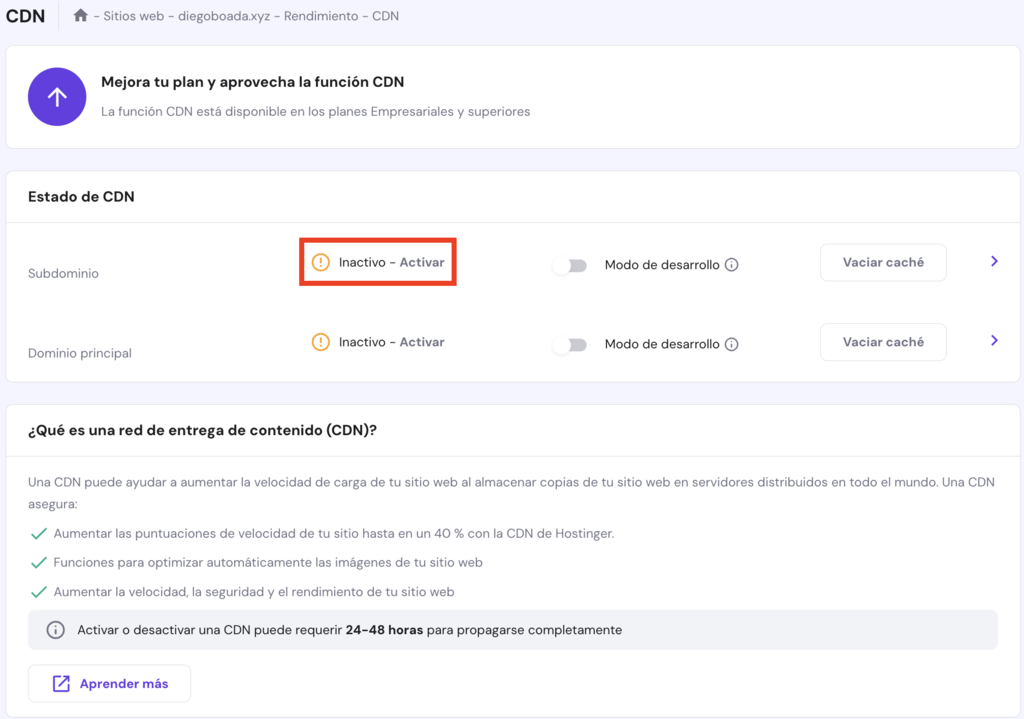Open the Estado de CDN section header
Screen dimensions: 1024x719
click(x=79, y=196)
